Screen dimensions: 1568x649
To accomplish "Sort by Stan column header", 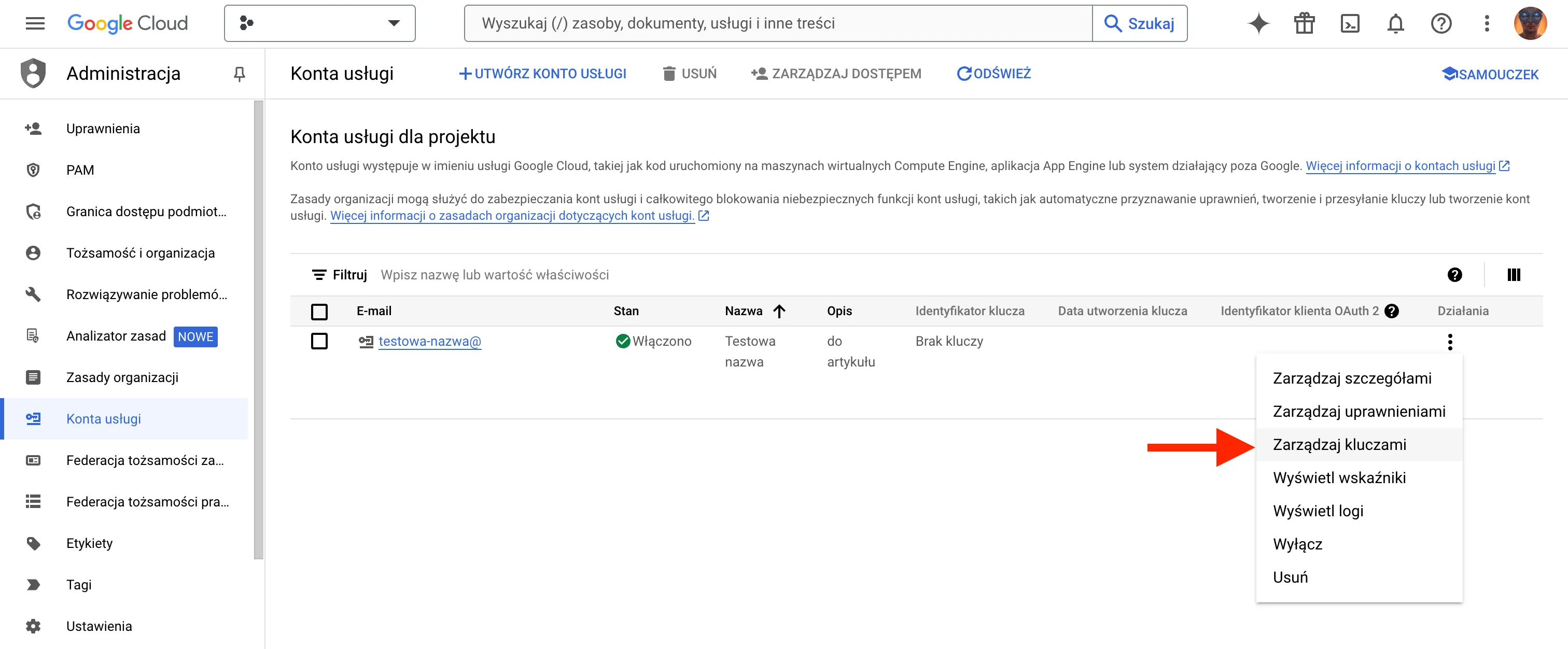I will tap(626, 311).
